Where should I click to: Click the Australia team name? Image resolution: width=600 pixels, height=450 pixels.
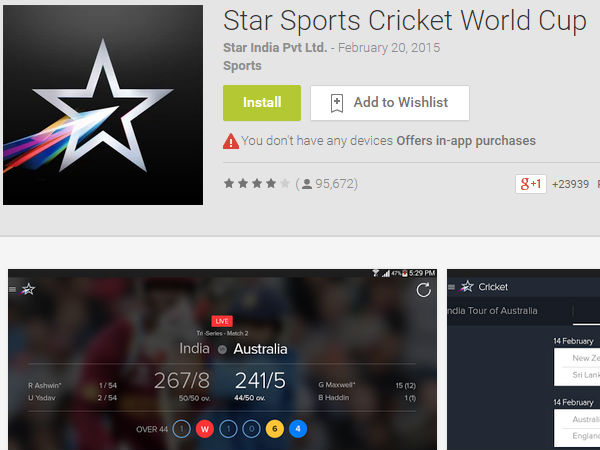[260, 349]
